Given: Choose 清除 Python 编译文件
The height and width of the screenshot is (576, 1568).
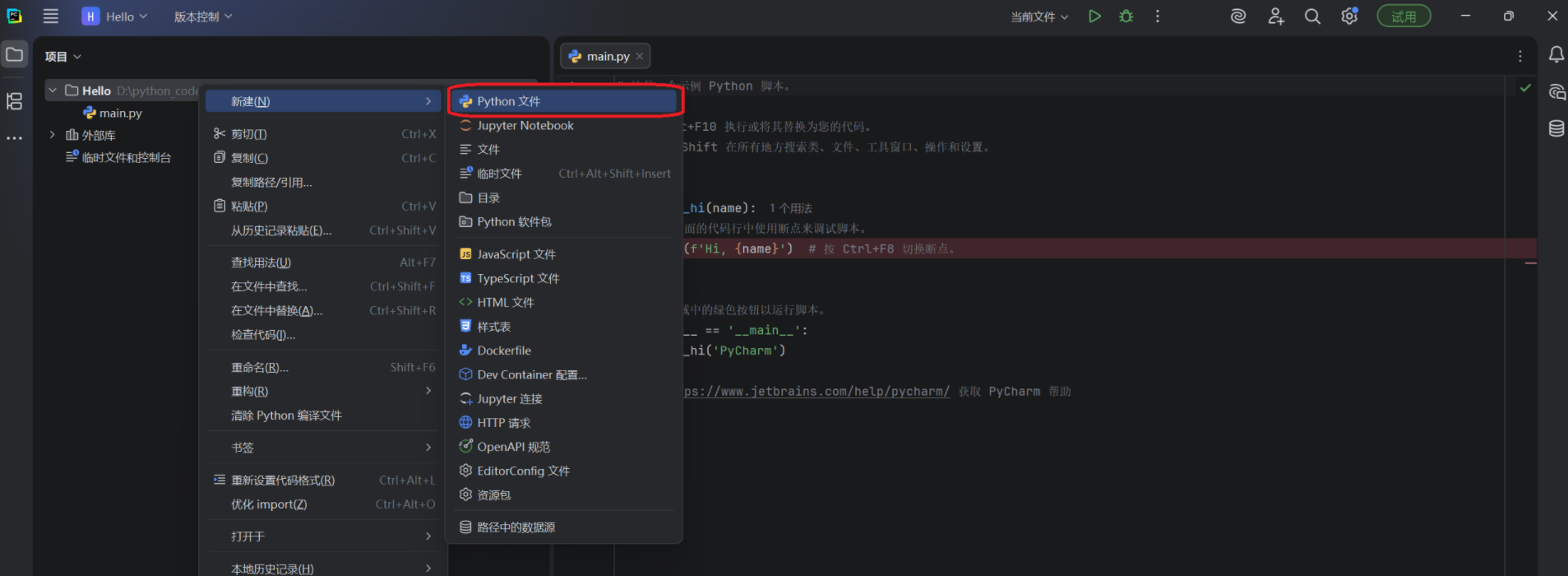Looking at the screenshot, I should pos(323,416).
